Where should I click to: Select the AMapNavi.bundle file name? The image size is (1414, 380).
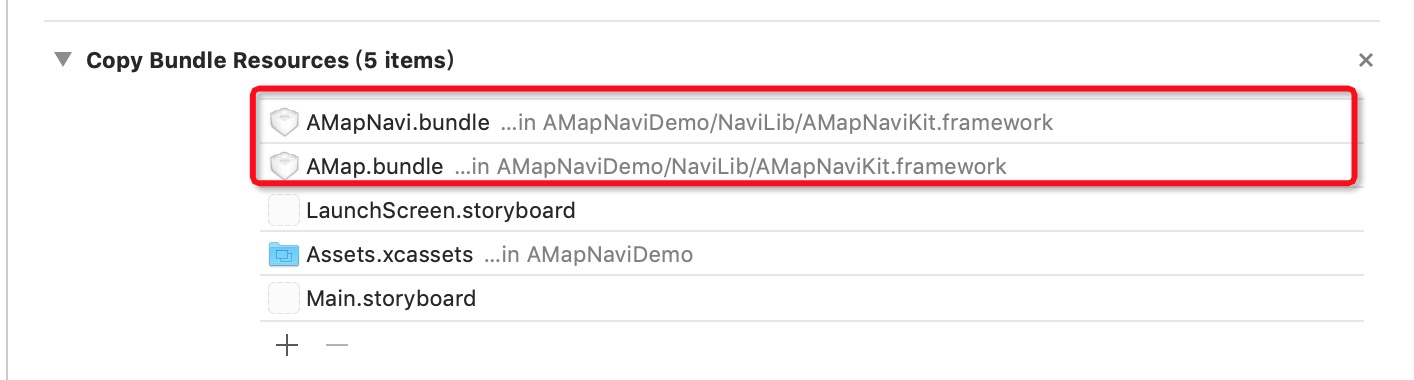(398, 123)
